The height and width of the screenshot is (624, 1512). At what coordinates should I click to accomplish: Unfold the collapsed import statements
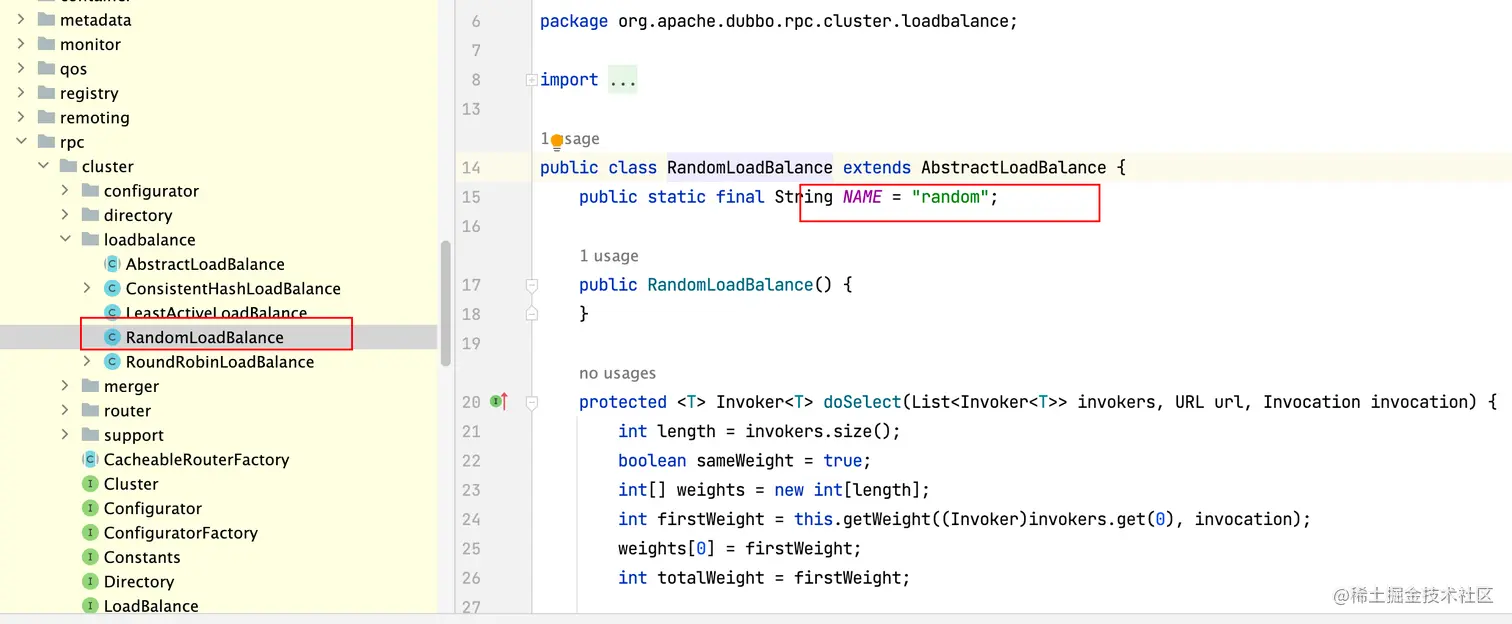click(x=532, y=80)
